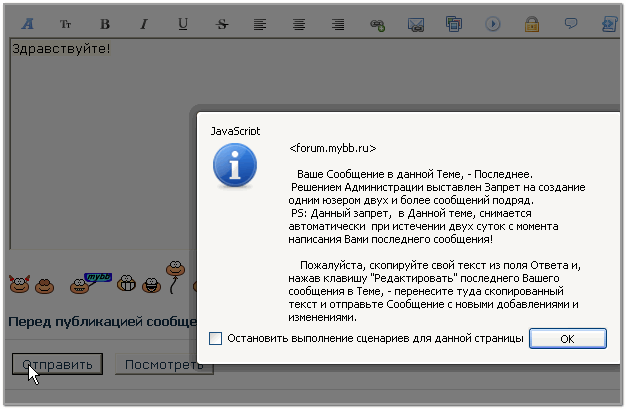The height and width of the screenshot is (409, 626).
Task: Insert the laughing open-mouth smiley
Action: coord(152,285)
